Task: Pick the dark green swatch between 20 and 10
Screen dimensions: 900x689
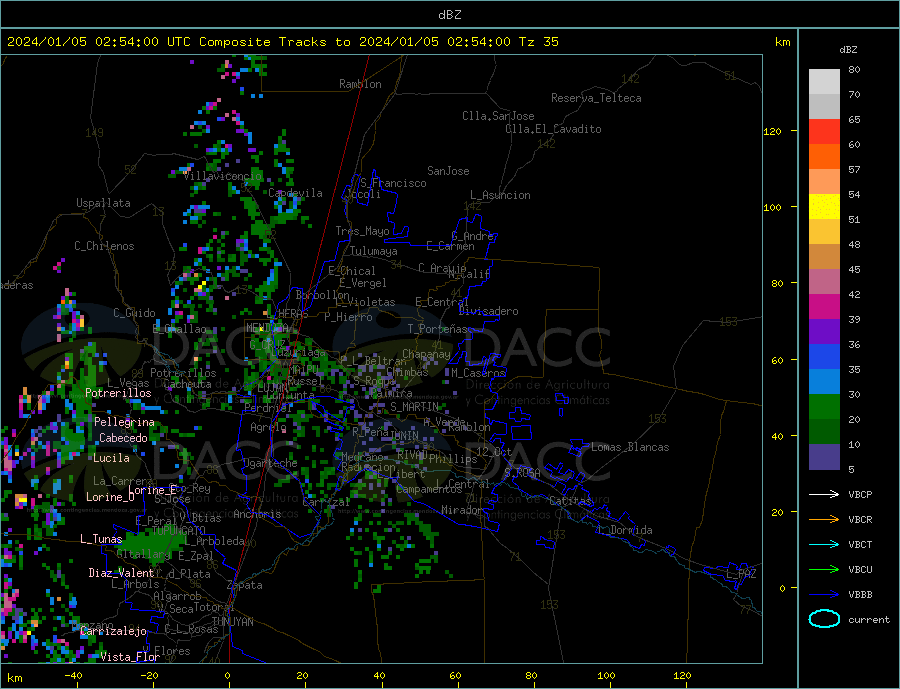Action: pos(824,431)
